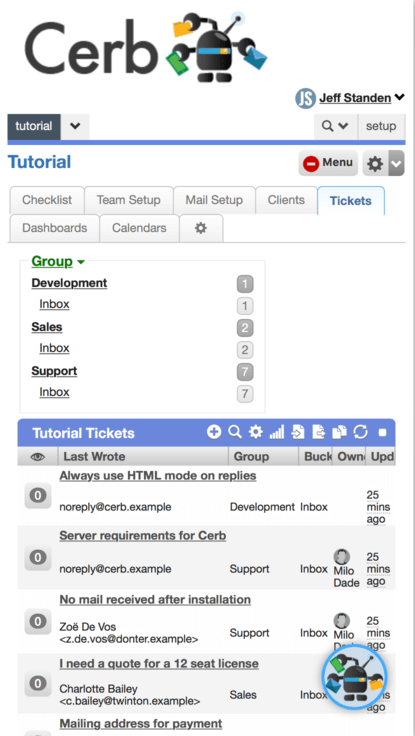Show subtotals bar chart icon
Screen dimensions: 415x736
277,432
